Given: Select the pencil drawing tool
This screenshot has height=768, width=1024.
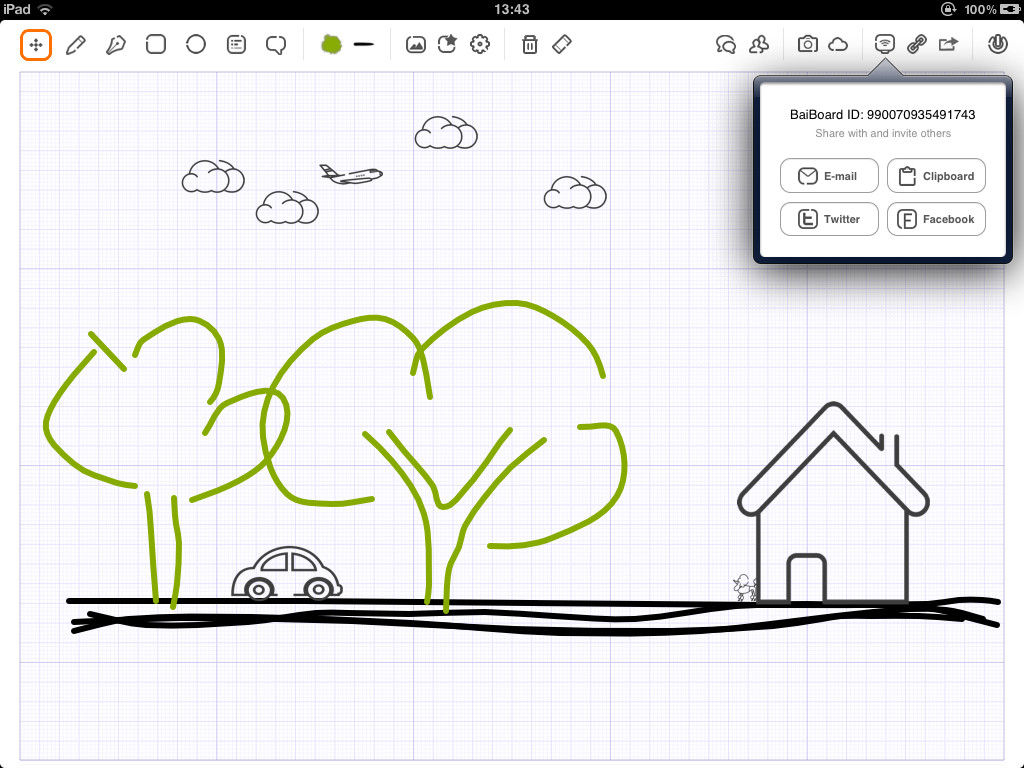Looking at the screenshot, I should tap(76, 45).
